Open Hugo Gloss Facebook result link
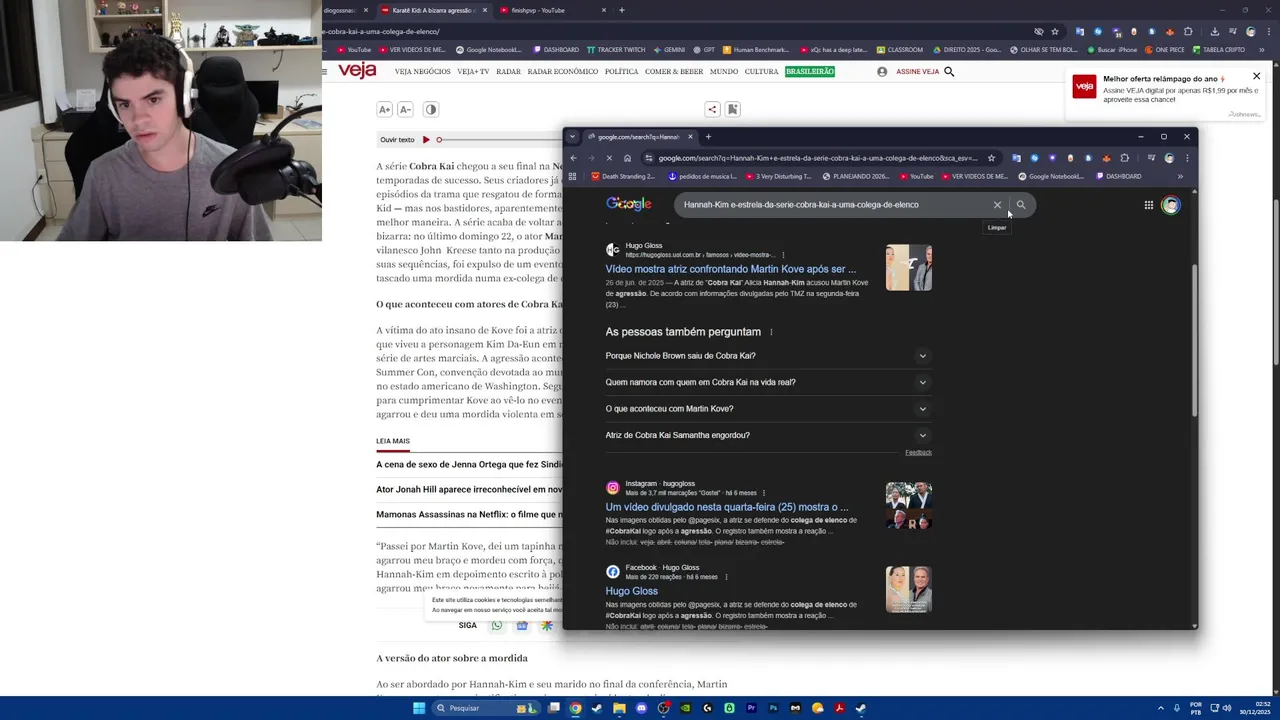The height and width of the screenshot is (720, 1280). pos(631,591)
